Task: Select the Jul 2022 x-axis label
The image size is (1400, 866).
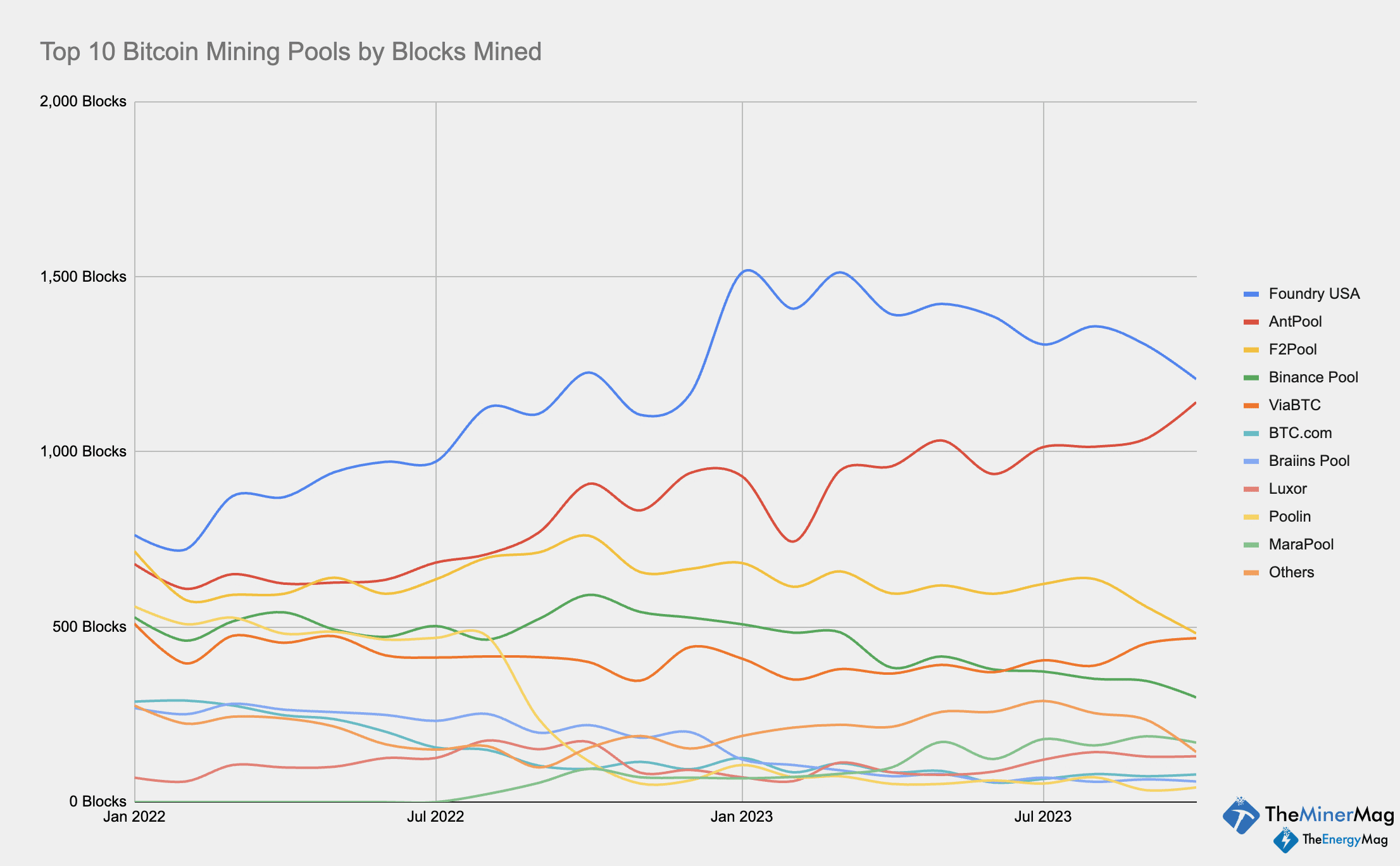Action: pos(435,817)
